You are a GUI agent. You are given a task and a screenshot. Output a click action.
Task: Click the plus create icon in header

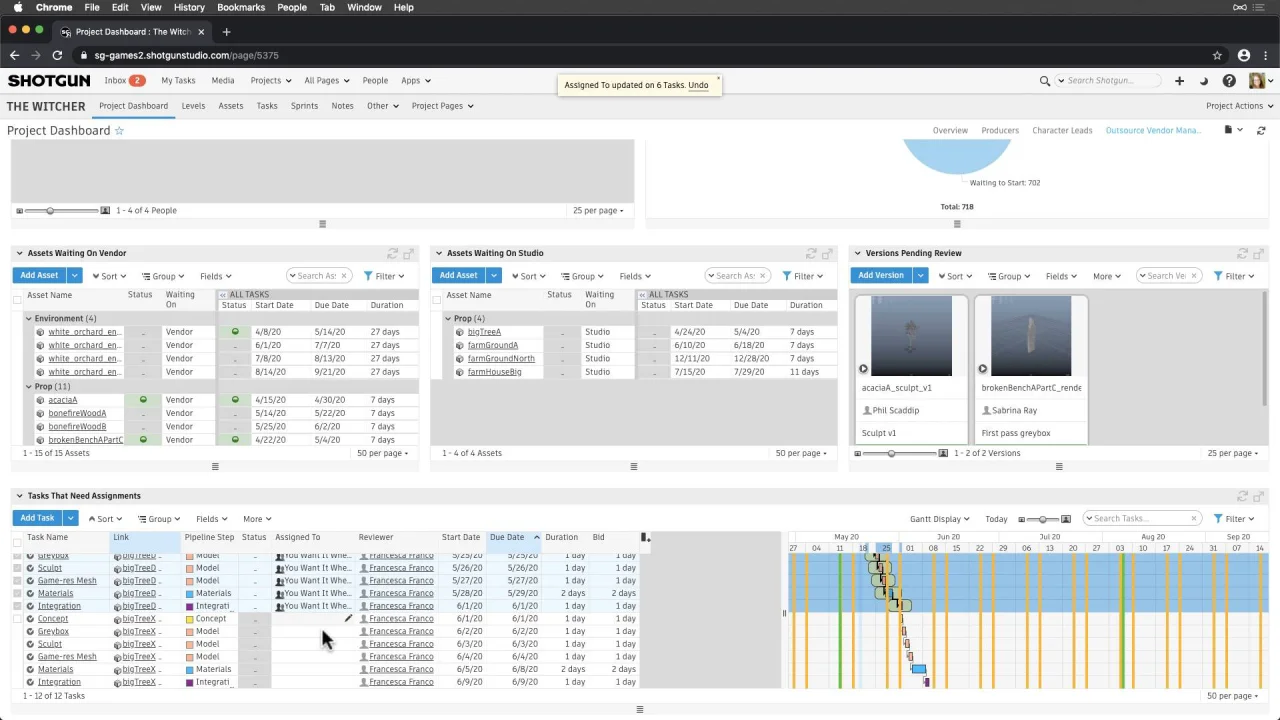point(1179,81)
